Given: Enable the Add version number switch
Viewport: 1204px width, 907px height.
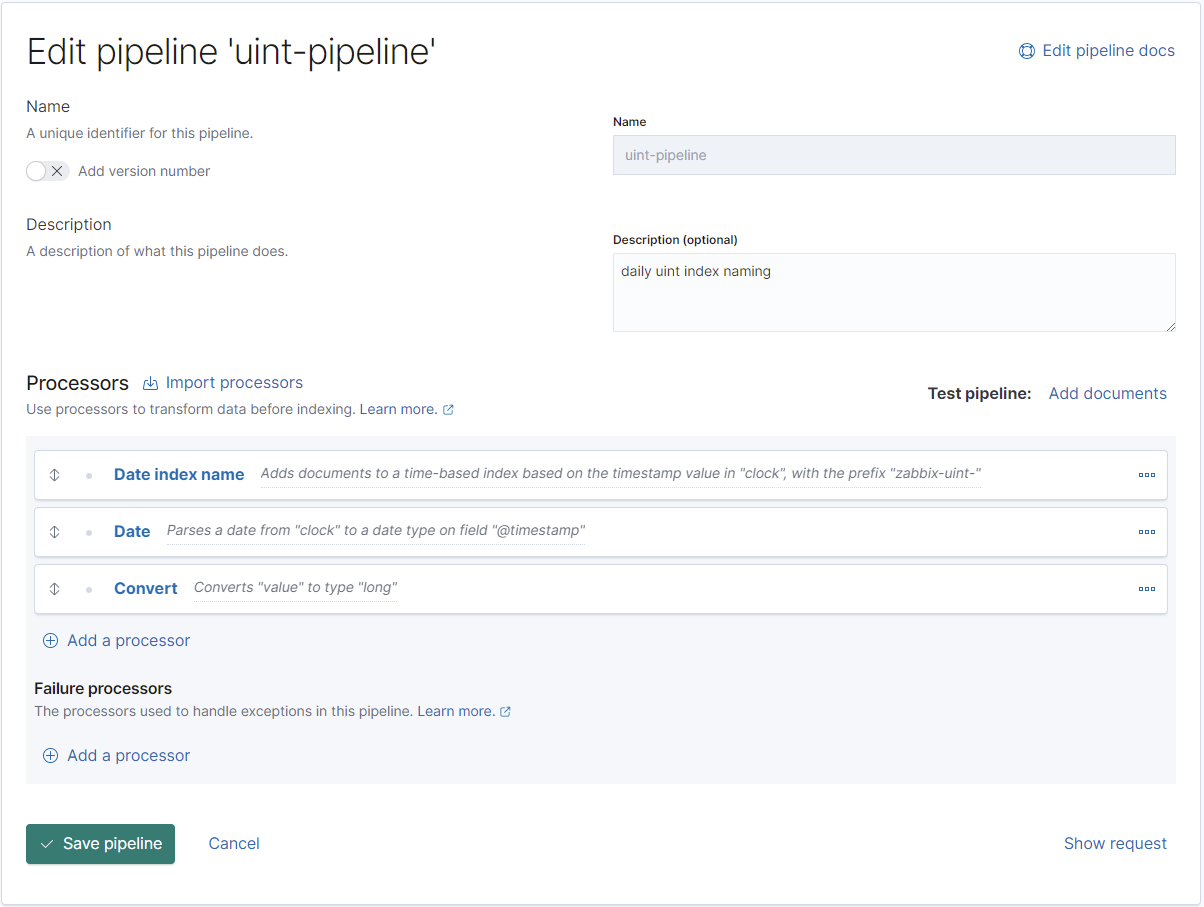Looking at the screenshot, I should 47,171.
